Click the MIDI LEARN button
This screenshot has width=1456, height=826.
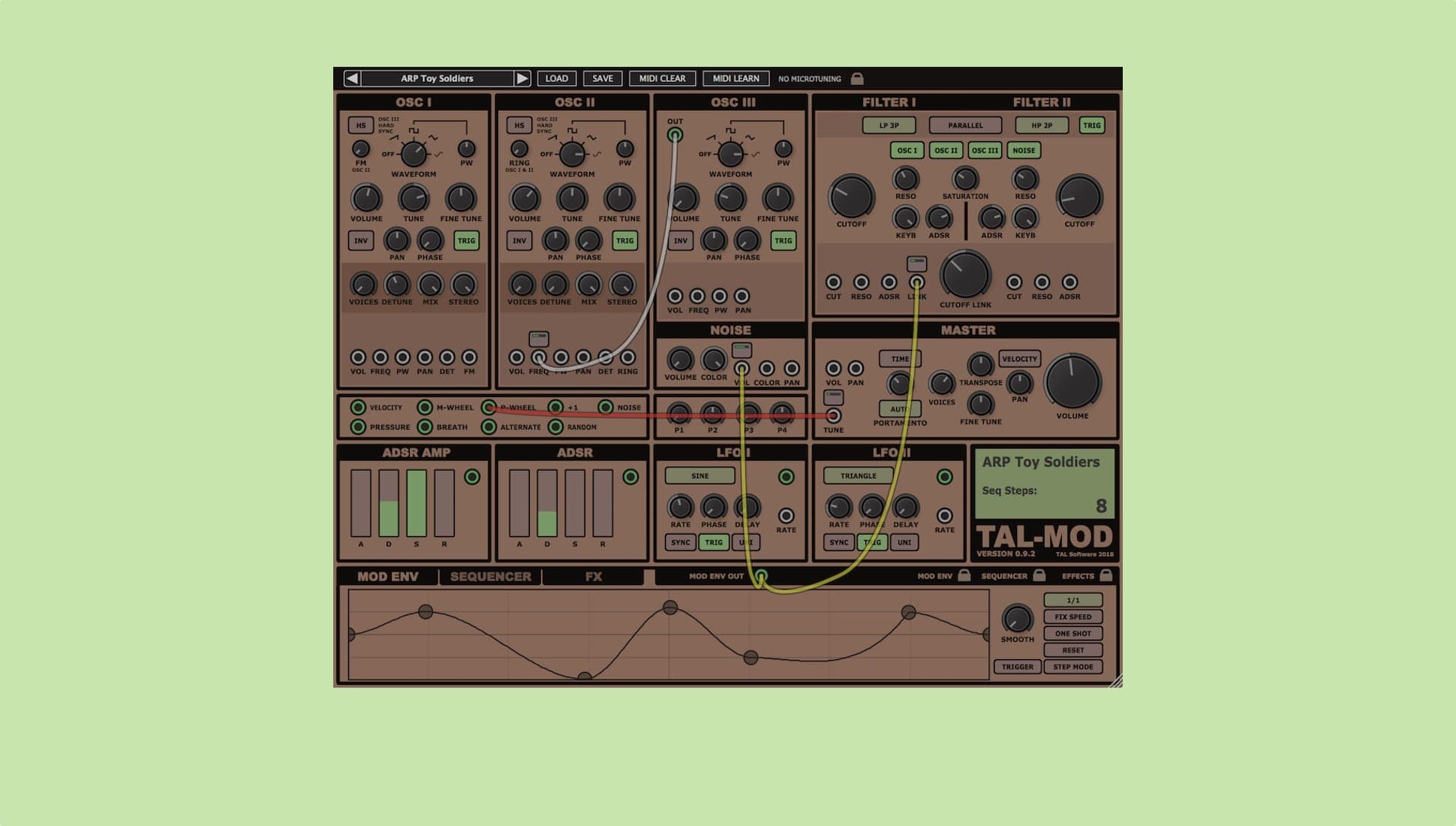[736, 78]
